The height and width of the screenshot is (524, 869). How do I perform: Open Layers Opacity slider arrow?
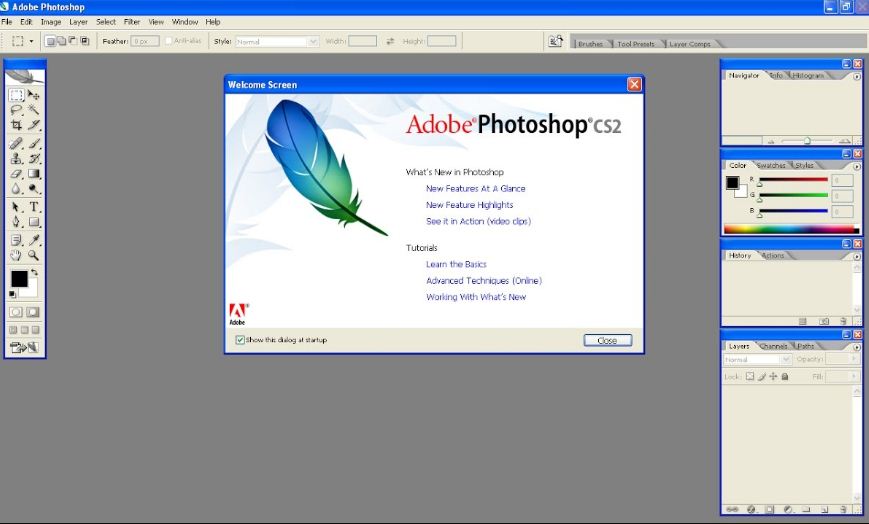854,359
